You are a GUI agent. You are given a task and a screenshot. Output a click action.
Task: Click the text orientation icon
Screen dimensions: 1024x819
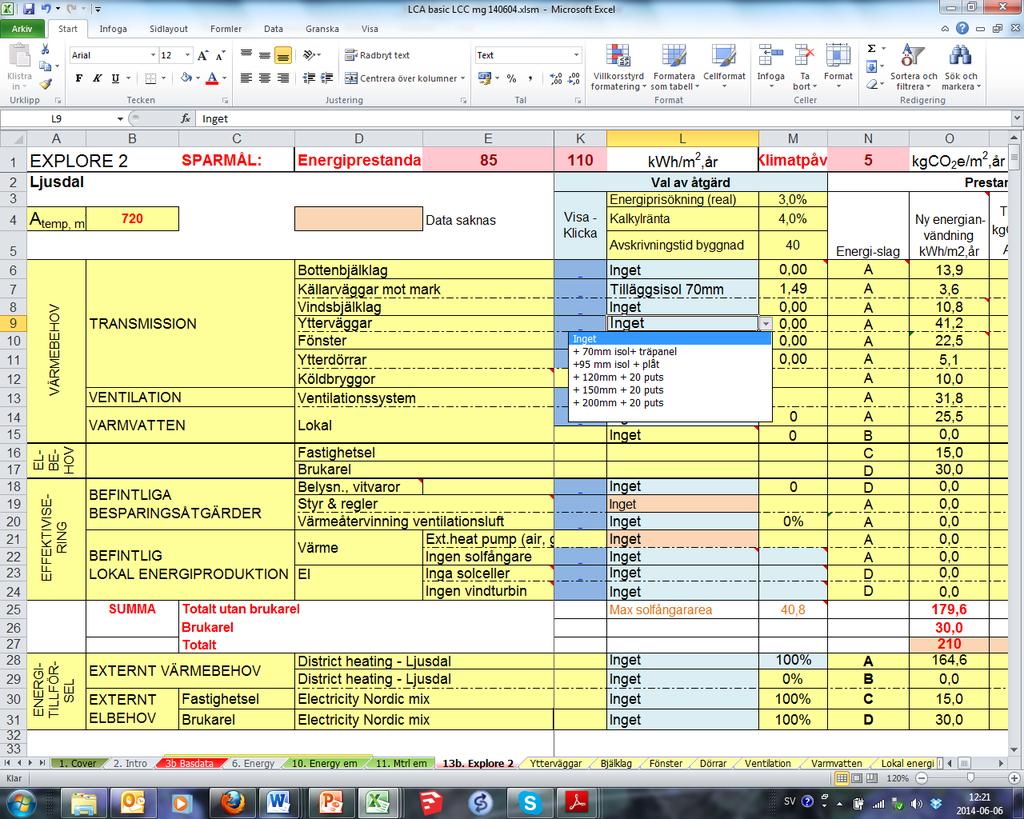pyautogui.click(x=309, y=55)
